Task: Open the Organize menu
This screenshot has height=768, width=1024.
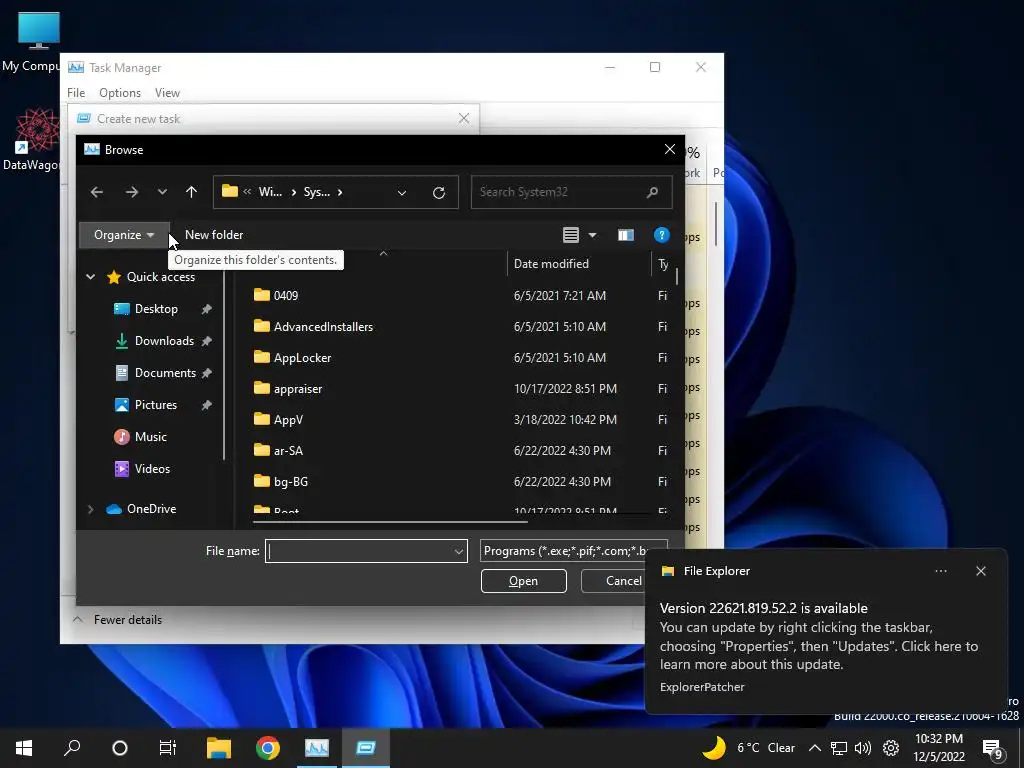Action: click(x=123, y=235)
